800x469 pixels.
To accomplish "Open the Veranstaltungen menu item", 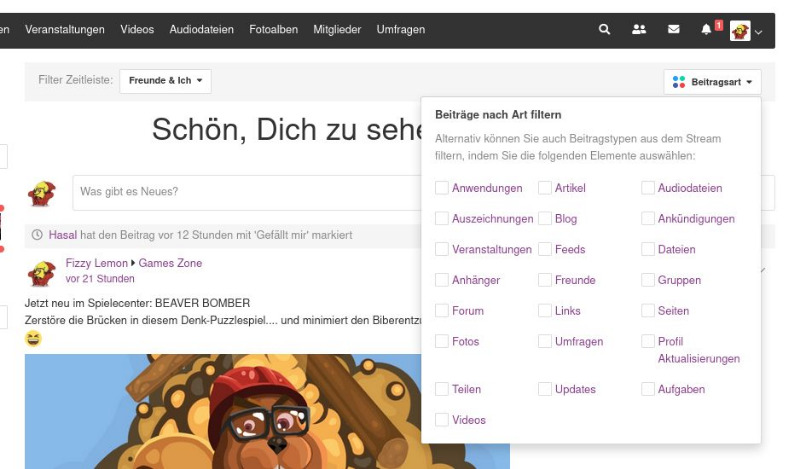I will (65, 30).
